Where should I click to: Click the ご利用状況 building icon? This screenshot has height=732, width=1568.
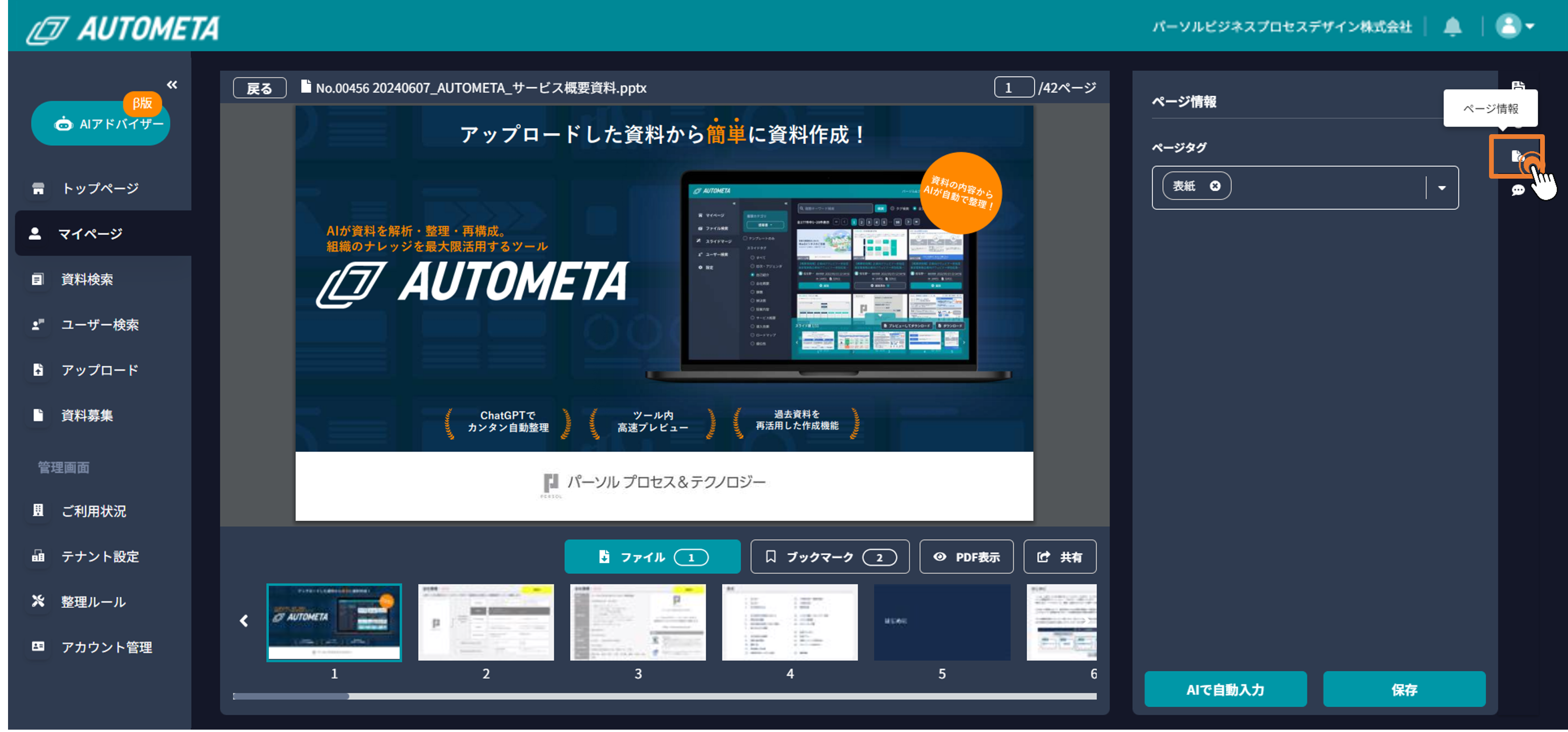coord(38,510)
